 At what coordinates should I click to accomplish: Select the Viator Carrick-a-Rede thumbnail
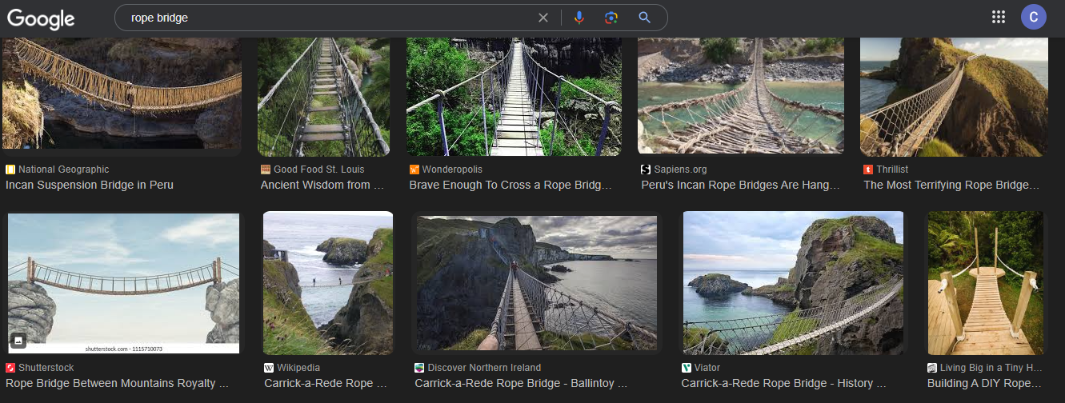793,282
